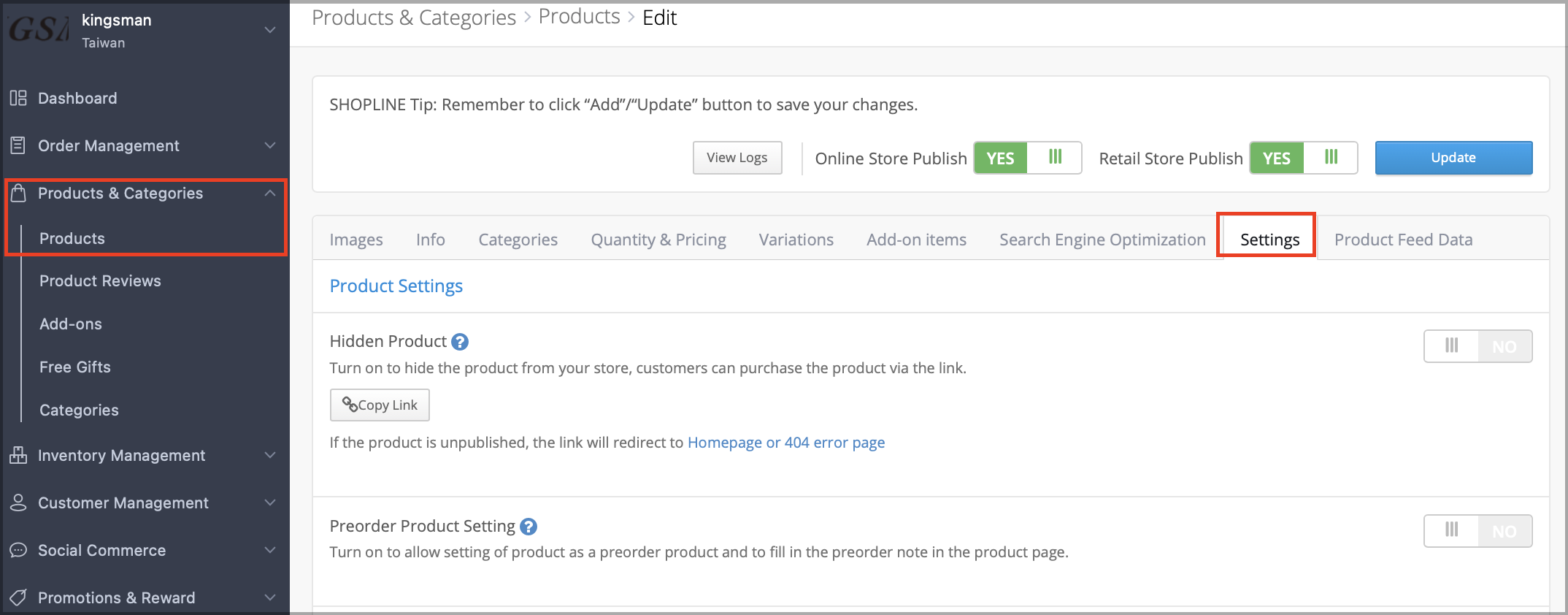
Task: Click the Inventory Management boxes icon
Action: coord(18,455)
